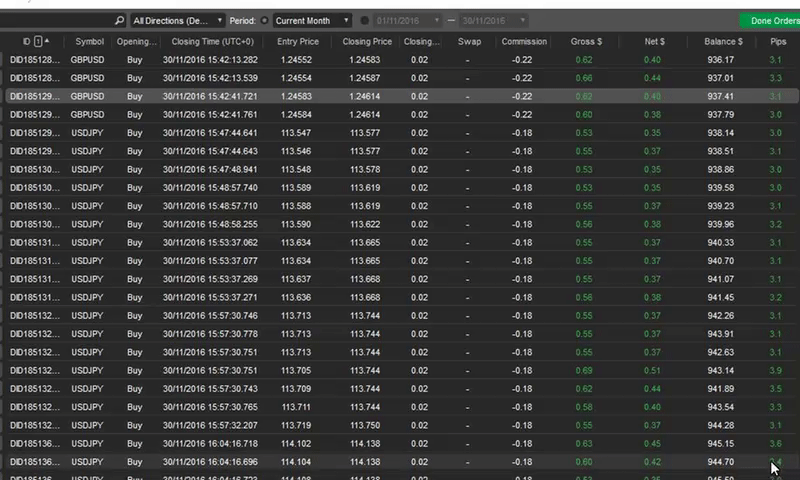Viewport: 800px width, 480px height.
Task: Click entry price 1.24584
Action: [296, 115]
